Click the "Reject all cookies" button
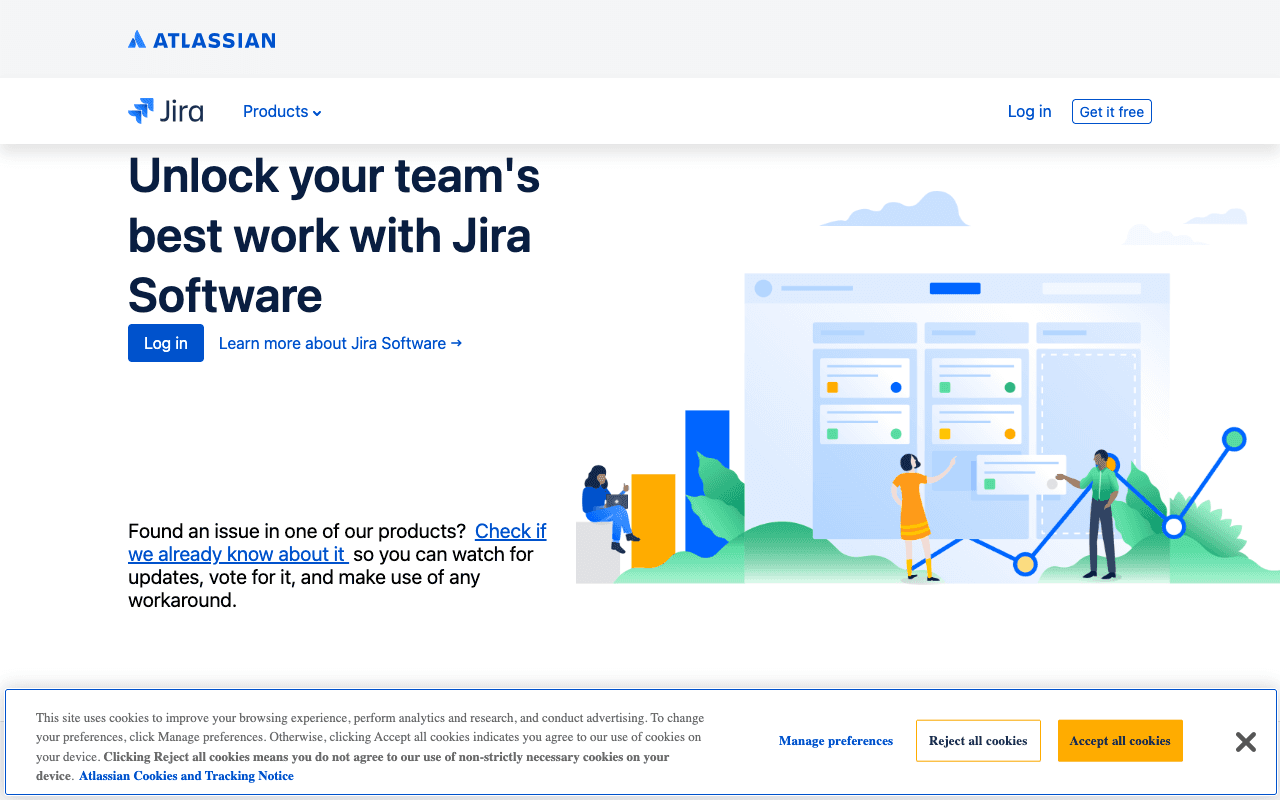The image size is (1280, 800). point(978,740)
